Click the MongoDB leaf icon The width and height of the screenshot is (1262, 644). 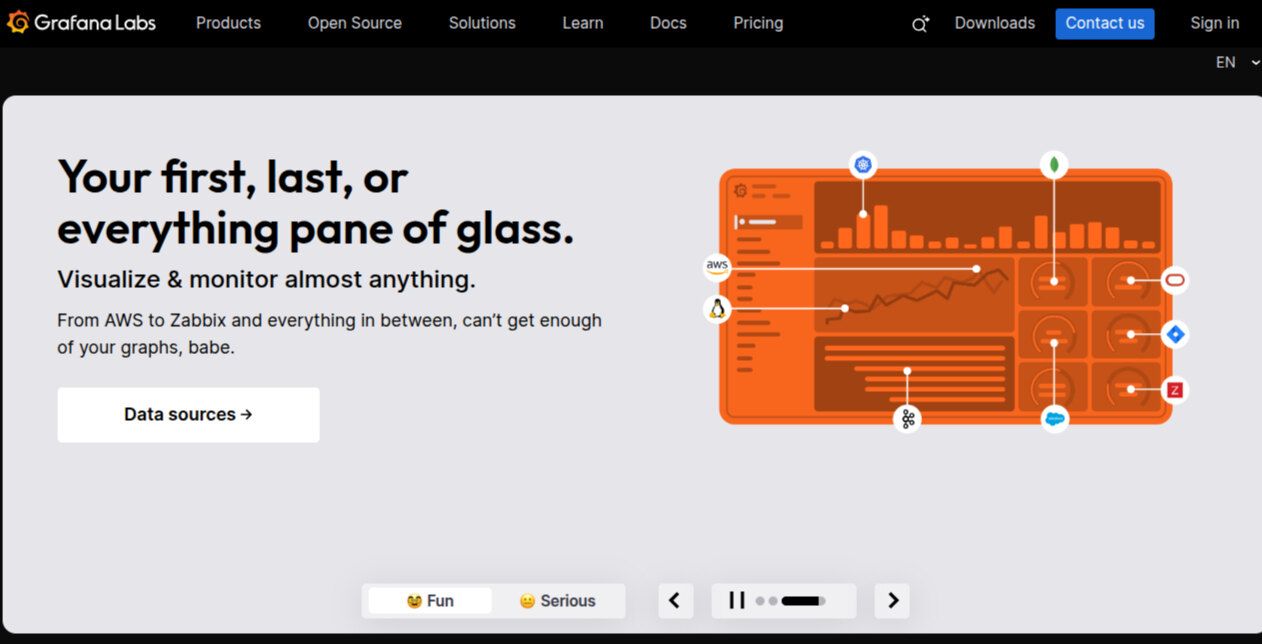click(1053, 165)
